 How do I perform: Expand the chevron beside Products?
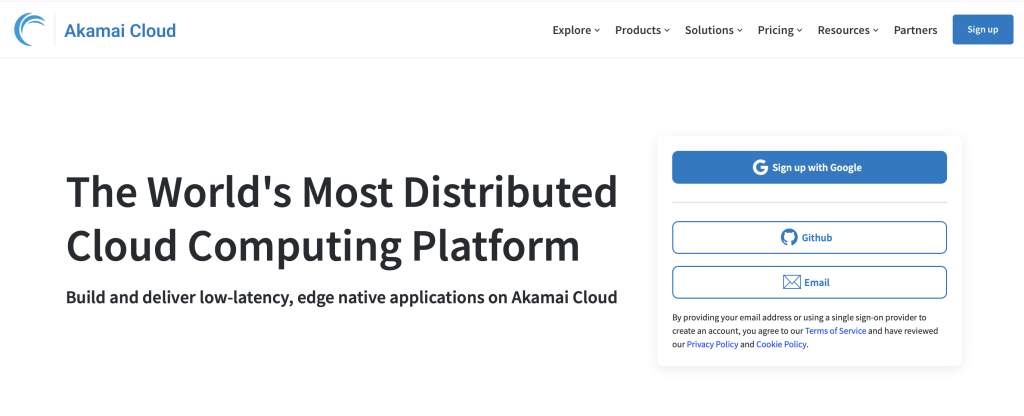[667, 31]
